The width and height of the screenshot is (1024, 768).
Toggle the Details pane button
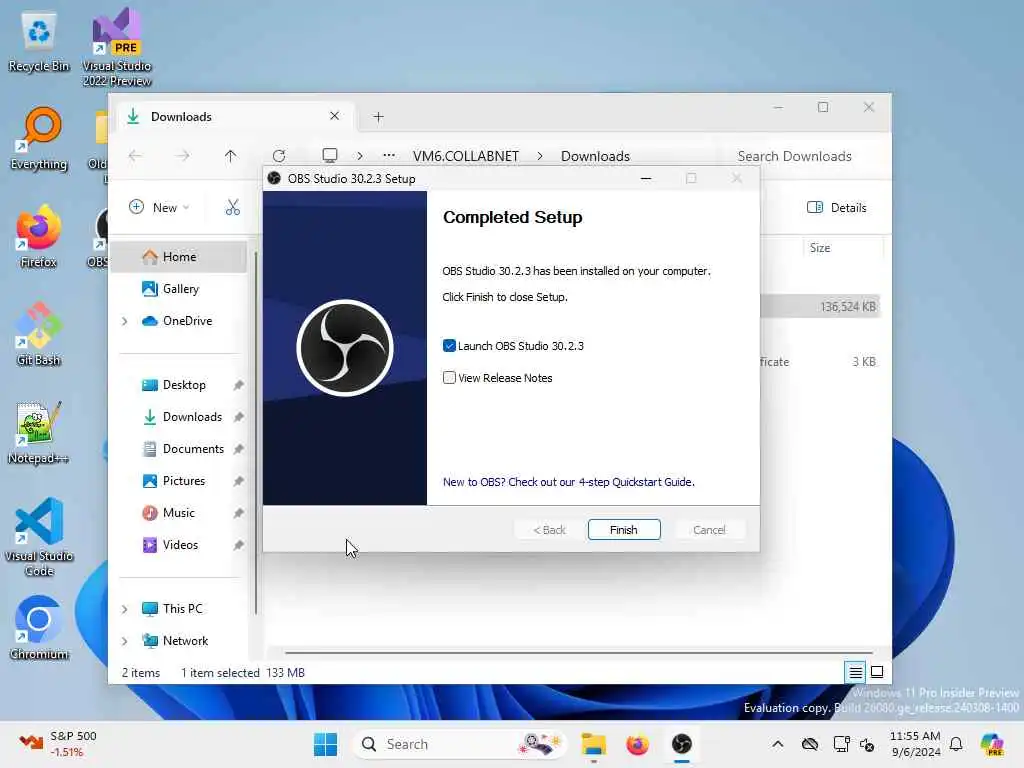click(837, 208)
